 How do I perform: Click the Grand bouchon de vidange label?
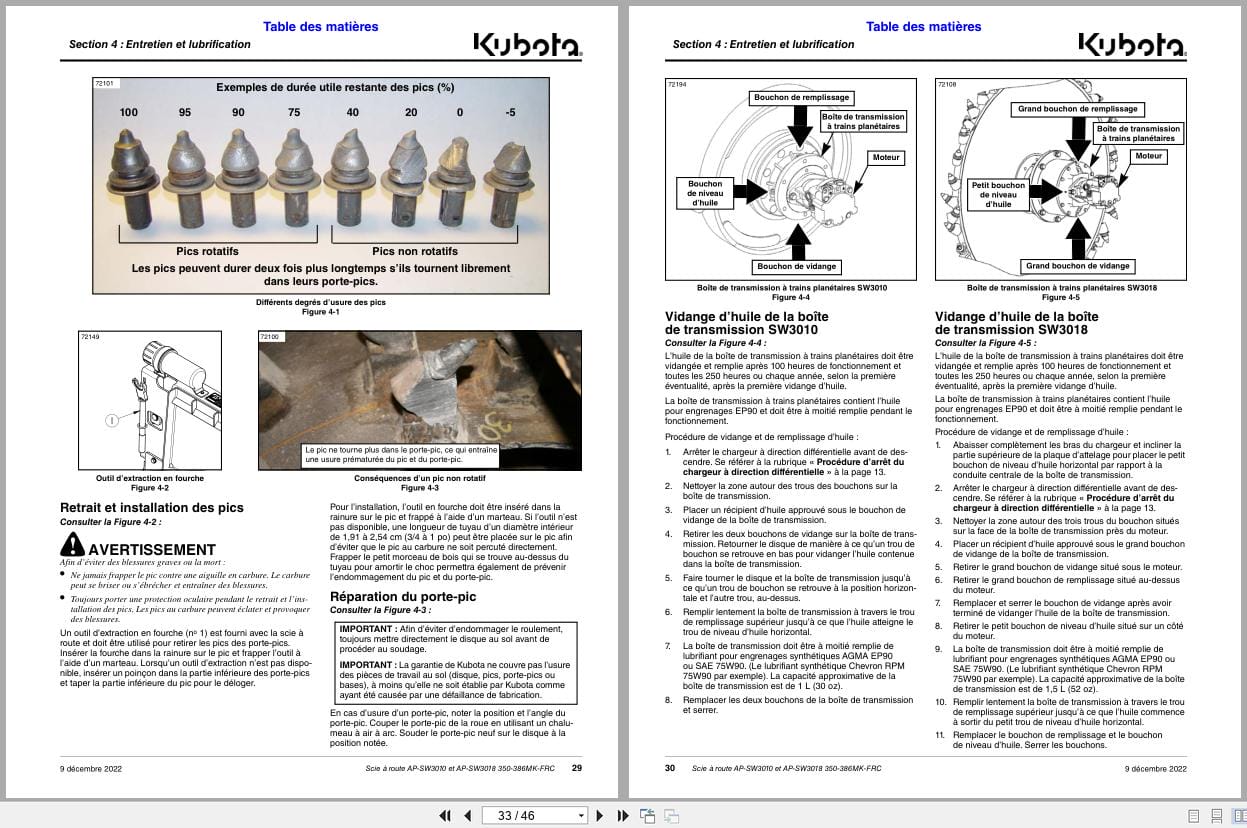(1078, 266)
